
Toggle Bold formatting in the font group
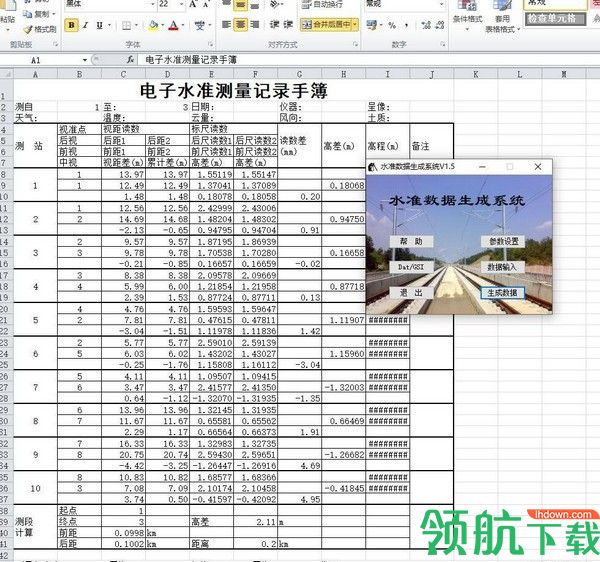71,25
